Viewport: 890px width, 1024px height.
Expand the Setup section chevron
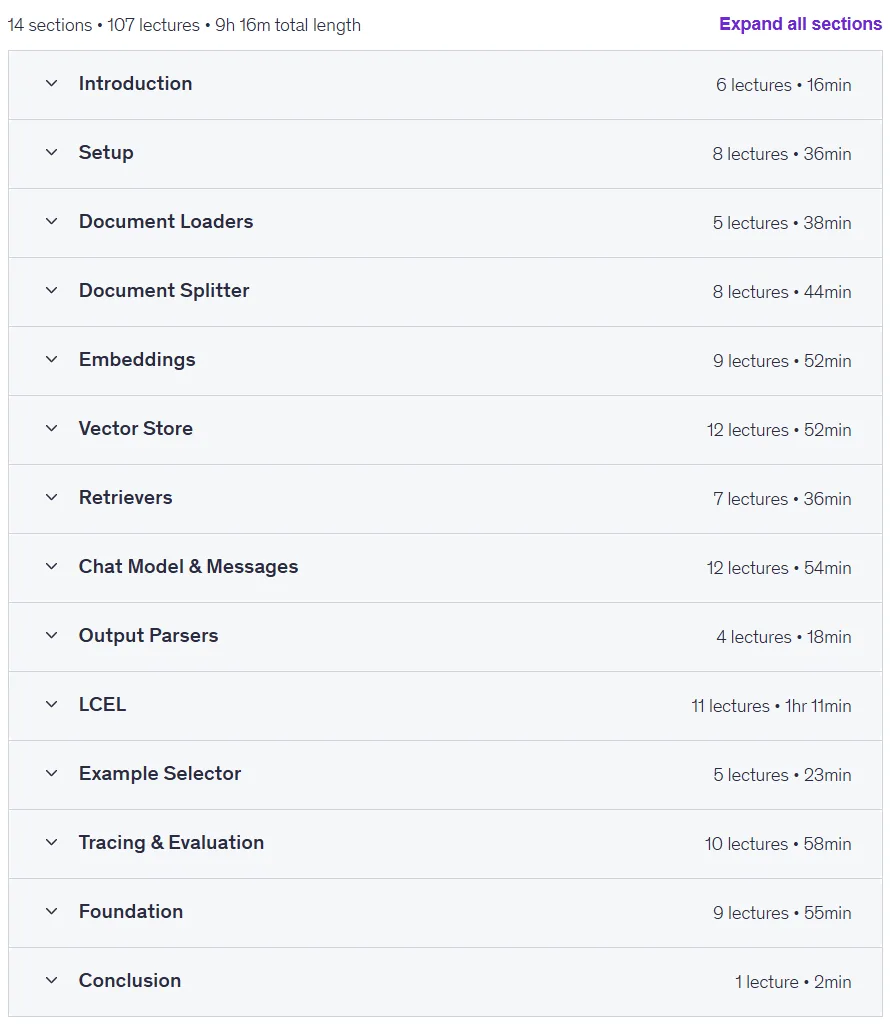[52, 153]
